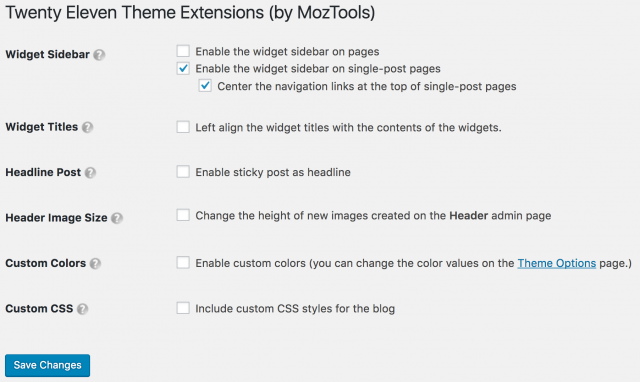Image resolution: width=640 pixels, height=382 pixels.
Task: Enable the widget sidebar on pages
Action: [183, 51]
